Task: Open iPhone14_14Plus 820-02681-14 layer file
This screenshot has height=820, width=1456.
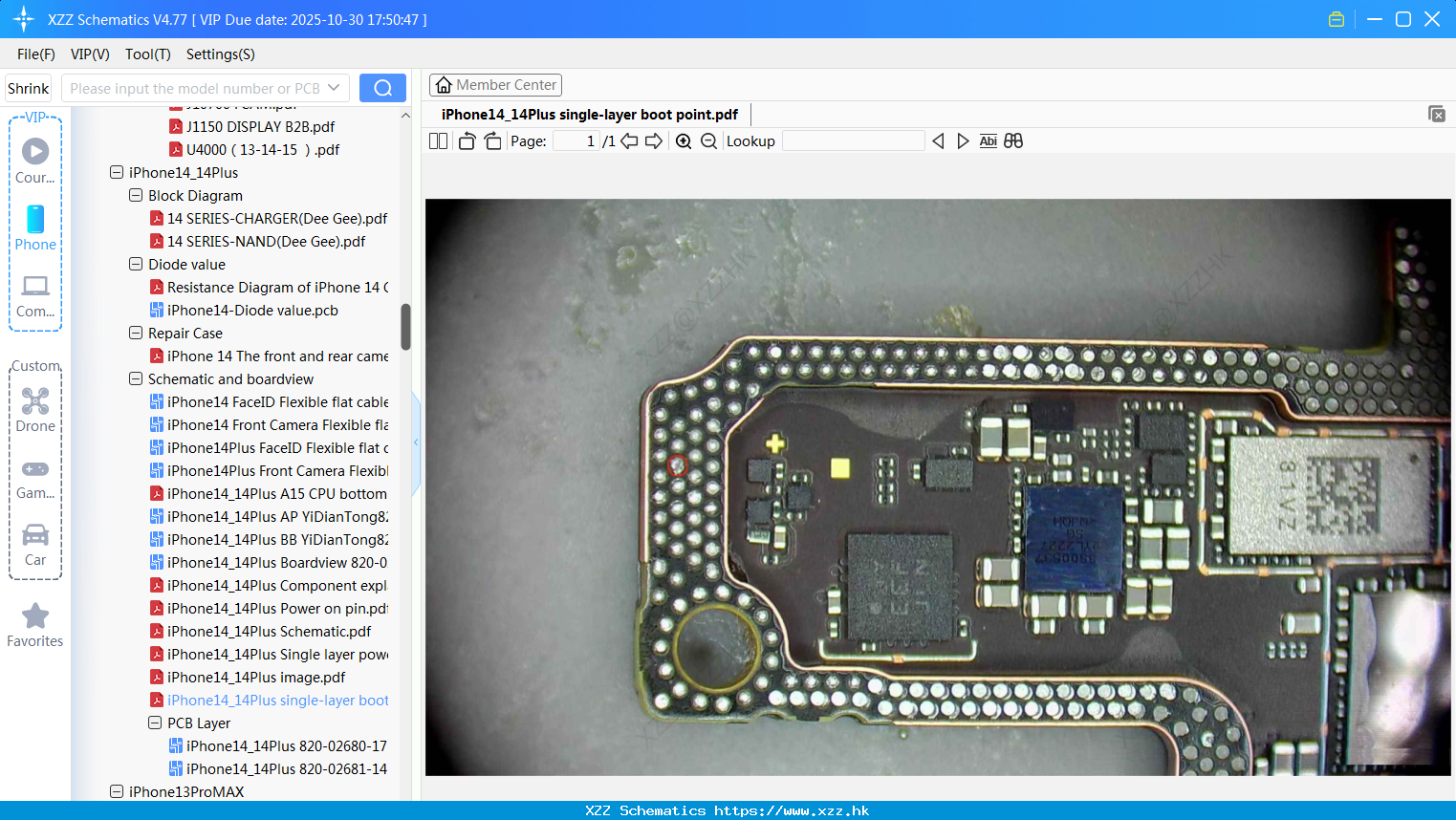Action: 278,769
